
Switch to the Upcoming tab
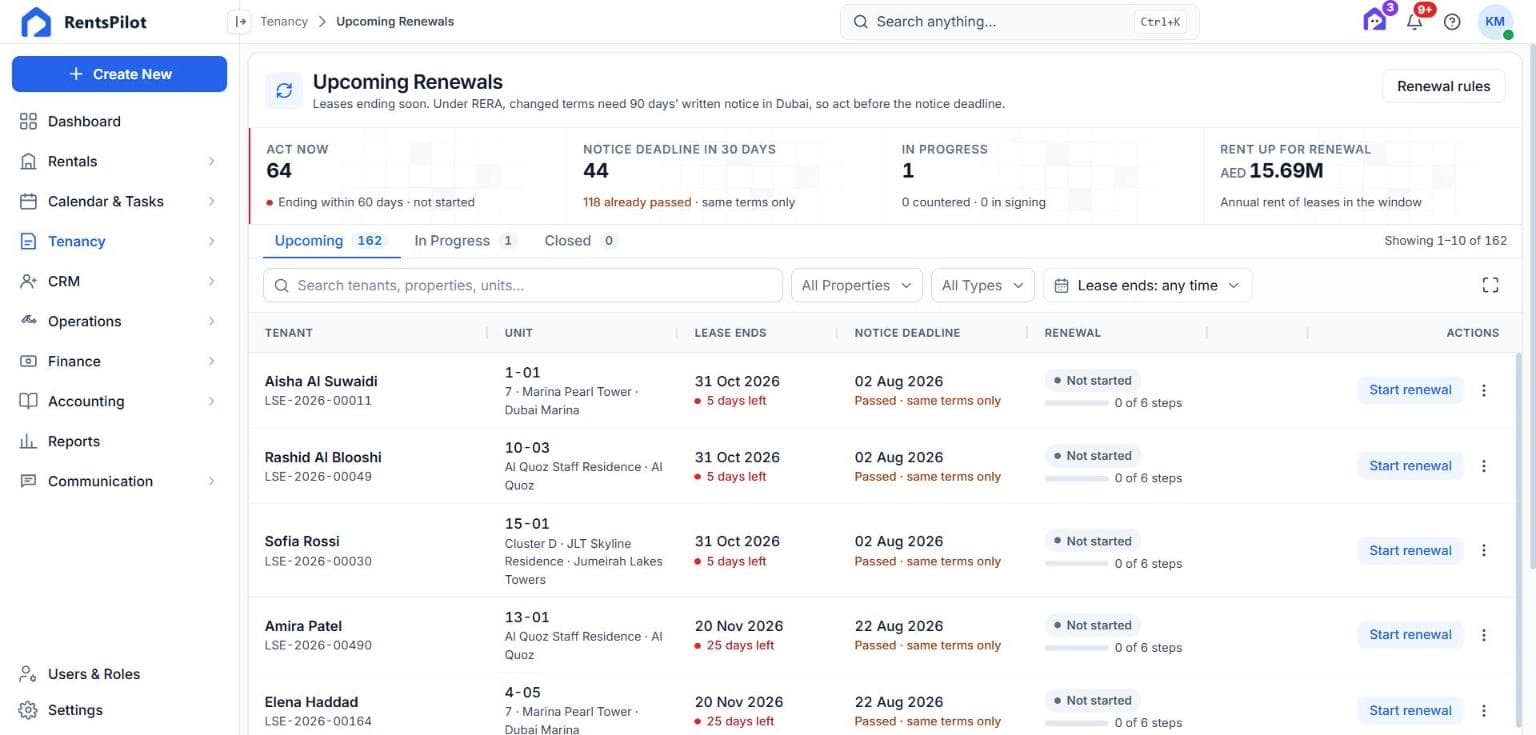[x=331, y=241]
